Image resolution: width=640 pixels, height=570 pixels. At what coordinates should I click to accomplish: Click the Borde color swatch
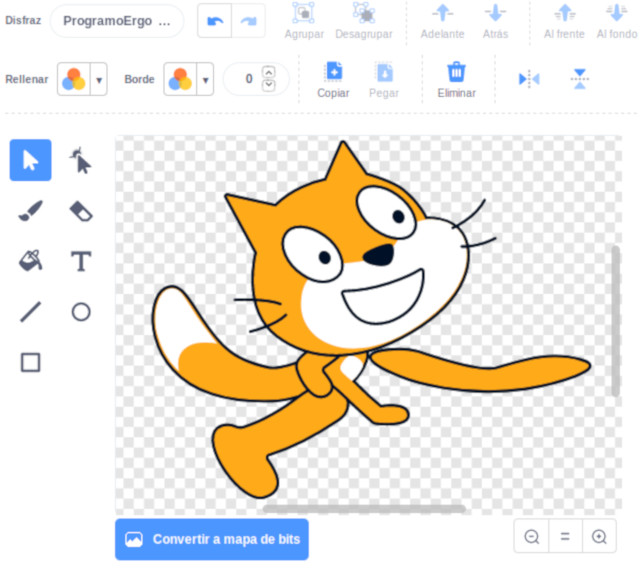point(180,79)
